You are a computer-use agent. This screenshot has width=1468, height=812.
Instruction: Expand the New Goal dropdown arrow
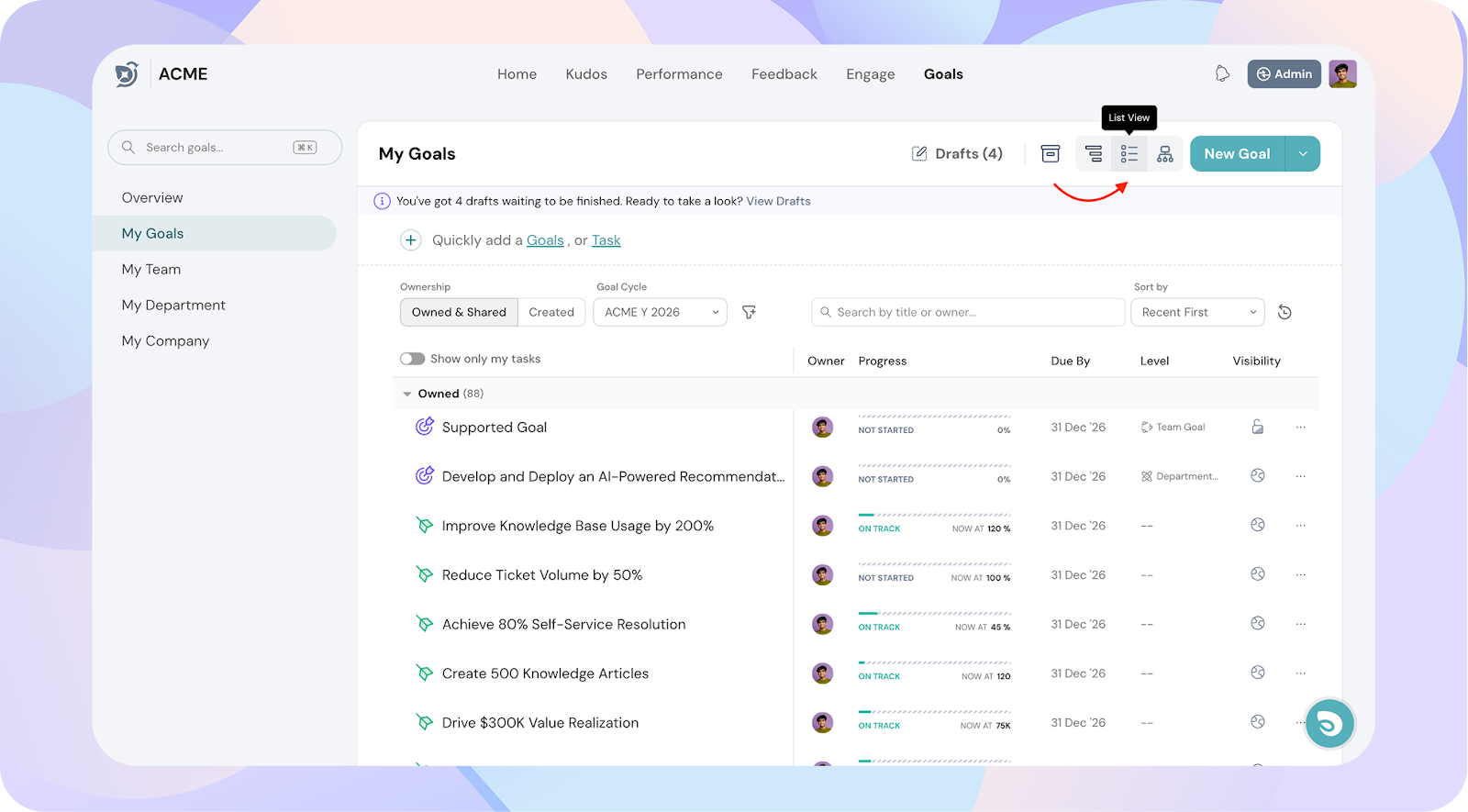coord(1303,154)
